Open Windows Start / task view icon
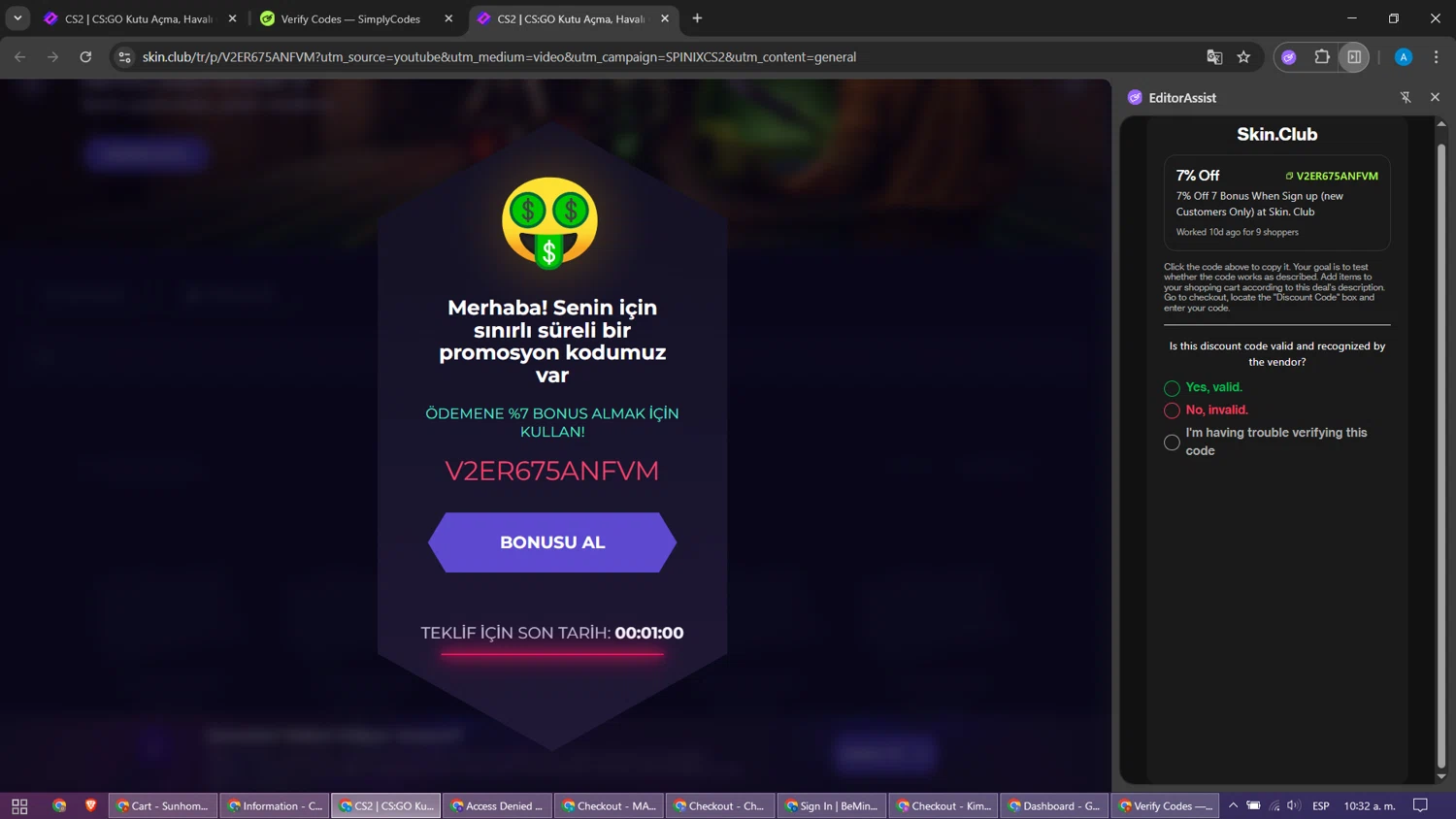The width and height of the screenshot is (1456, 819). tap(19, 805)
